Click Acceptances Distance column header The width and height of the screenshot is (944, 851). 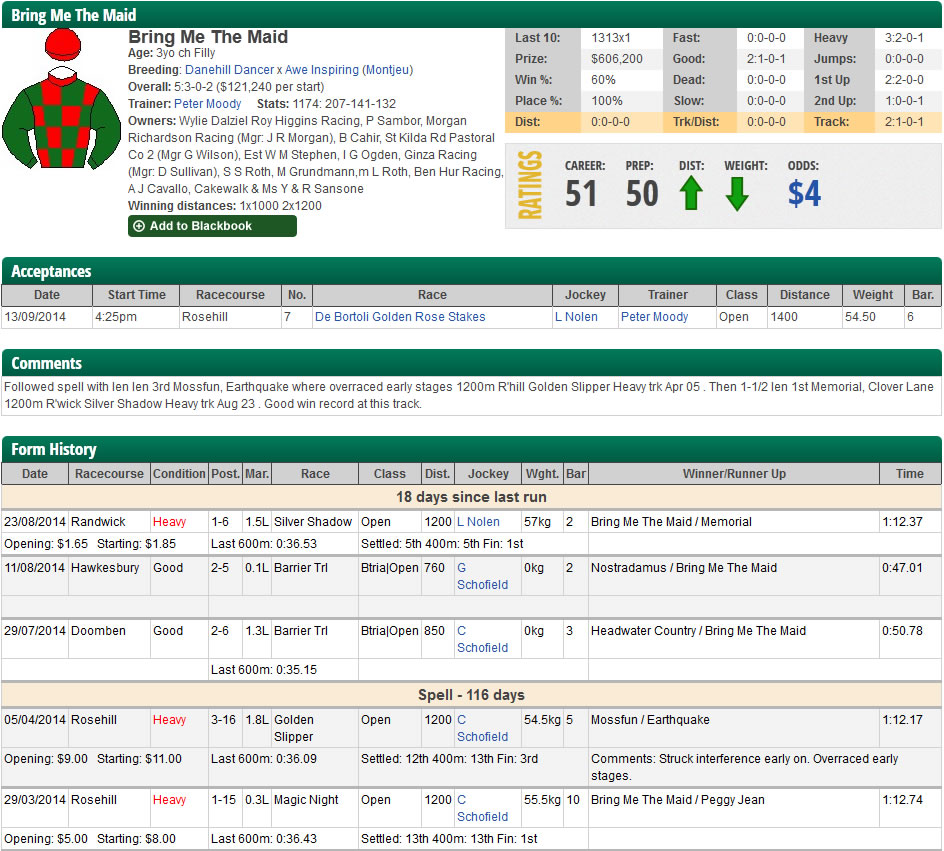804,295
